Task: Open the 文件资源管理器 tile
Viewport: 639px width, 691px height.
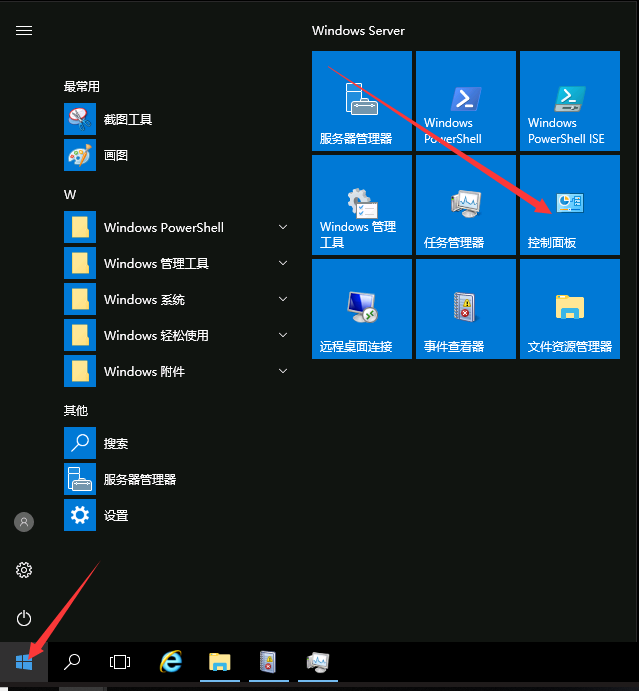Action: click(570, 309)
